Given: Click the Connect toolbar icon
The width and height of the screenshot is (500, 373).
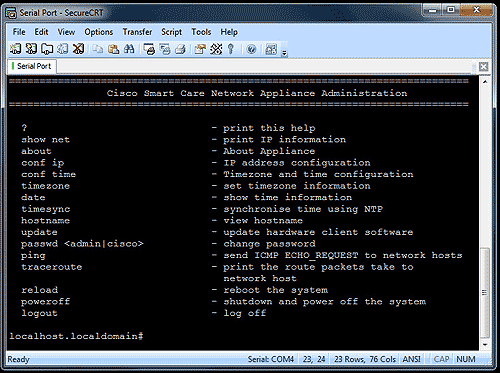Looking at the screenshot, I should [x=15, y=49].
